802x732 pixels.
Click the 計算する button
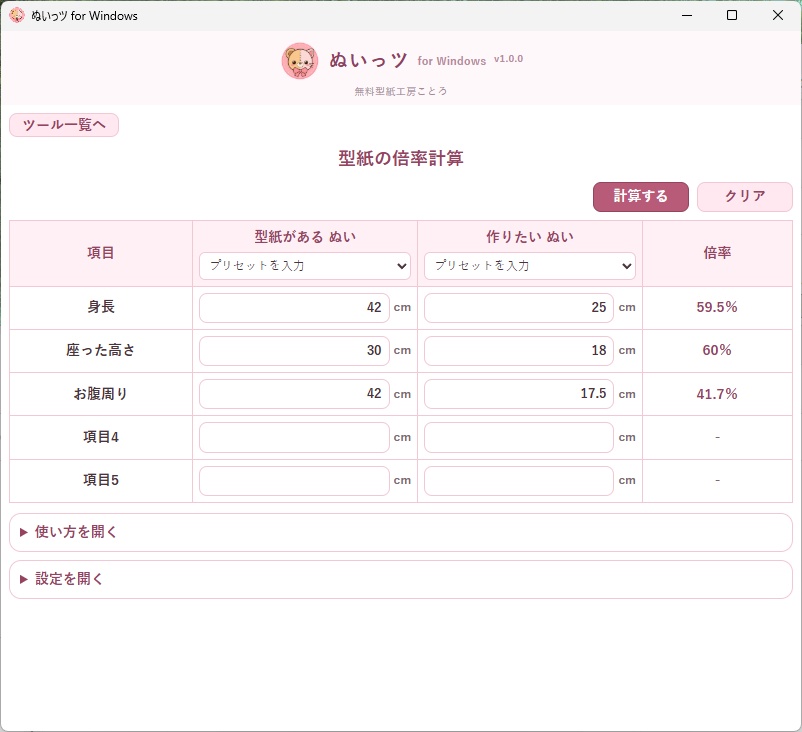641,196
